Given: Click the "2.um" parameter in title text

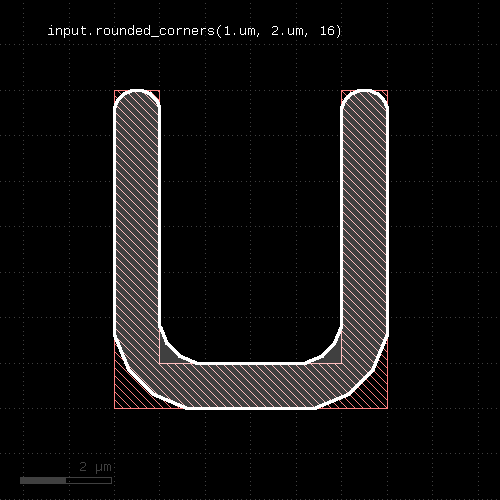Looking at the screenshot, I should click(287, 31).
